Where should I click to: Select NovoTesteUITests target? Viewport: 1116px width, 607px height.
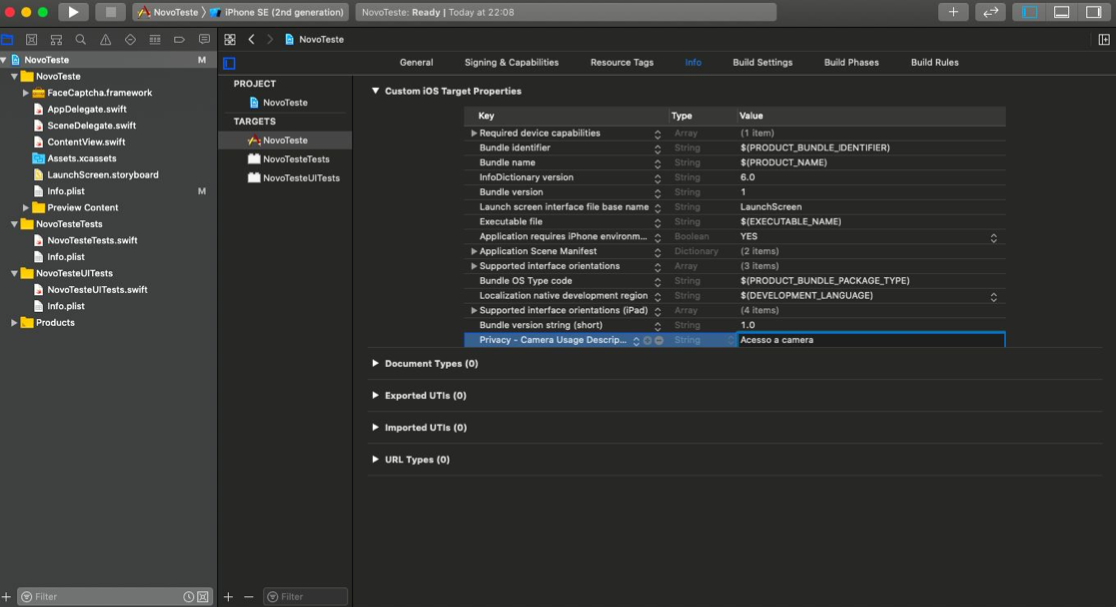(300, 178)
